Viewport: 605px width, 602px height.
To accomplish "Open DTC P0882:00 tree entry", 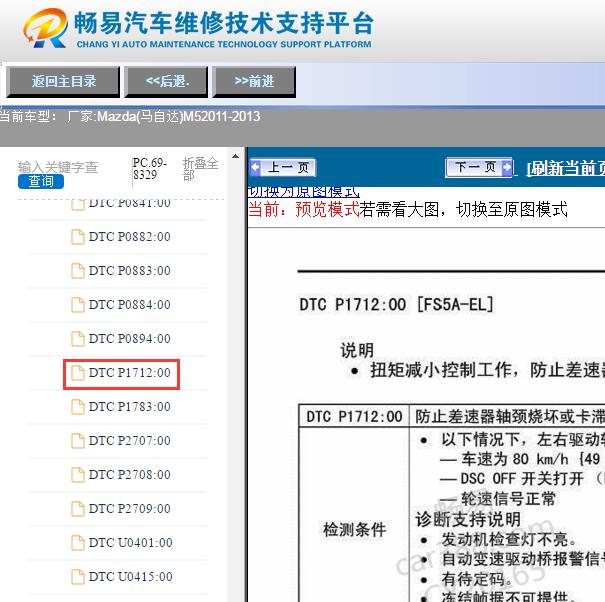I will tap(129, 237).
